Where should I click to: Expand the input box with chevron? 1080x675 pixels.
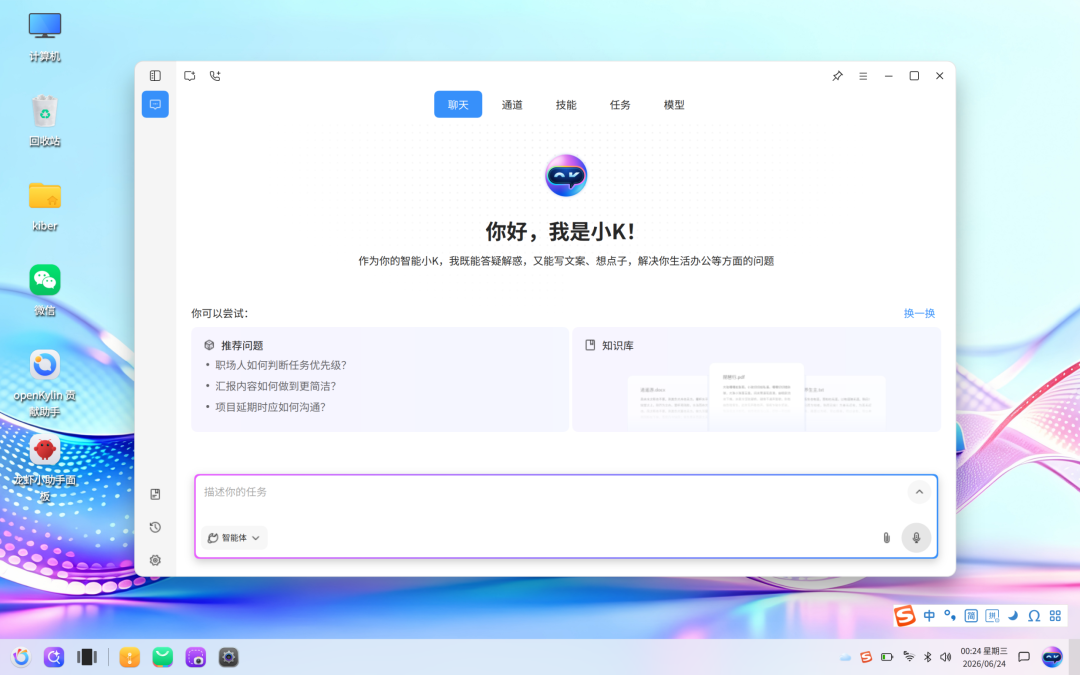tap(919, 492)
